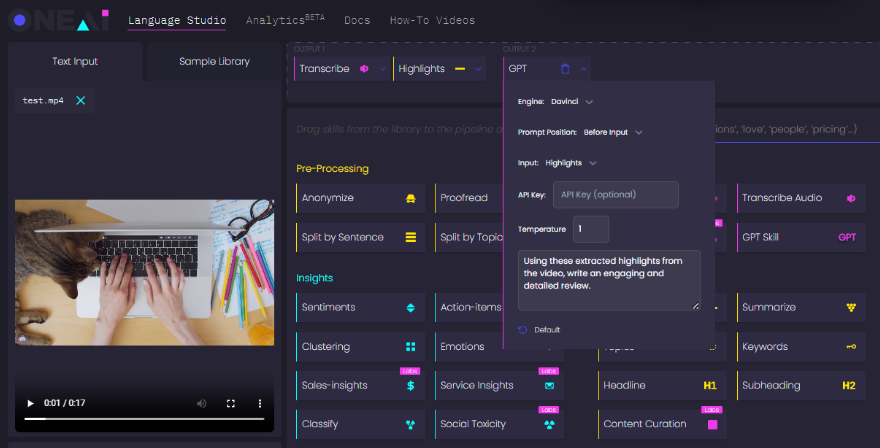Screen dimensions: 880x448
Task: Click the Classify icon
Action: [411, 424]
